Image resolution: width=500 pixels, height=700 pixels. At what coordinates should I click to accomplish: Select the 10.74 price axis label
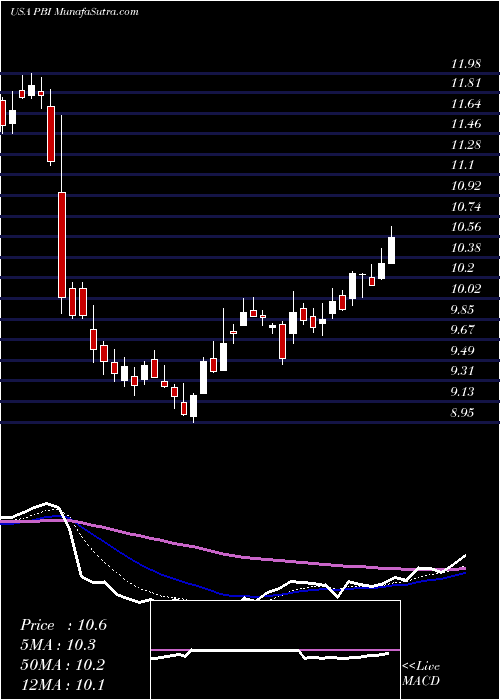465,207
